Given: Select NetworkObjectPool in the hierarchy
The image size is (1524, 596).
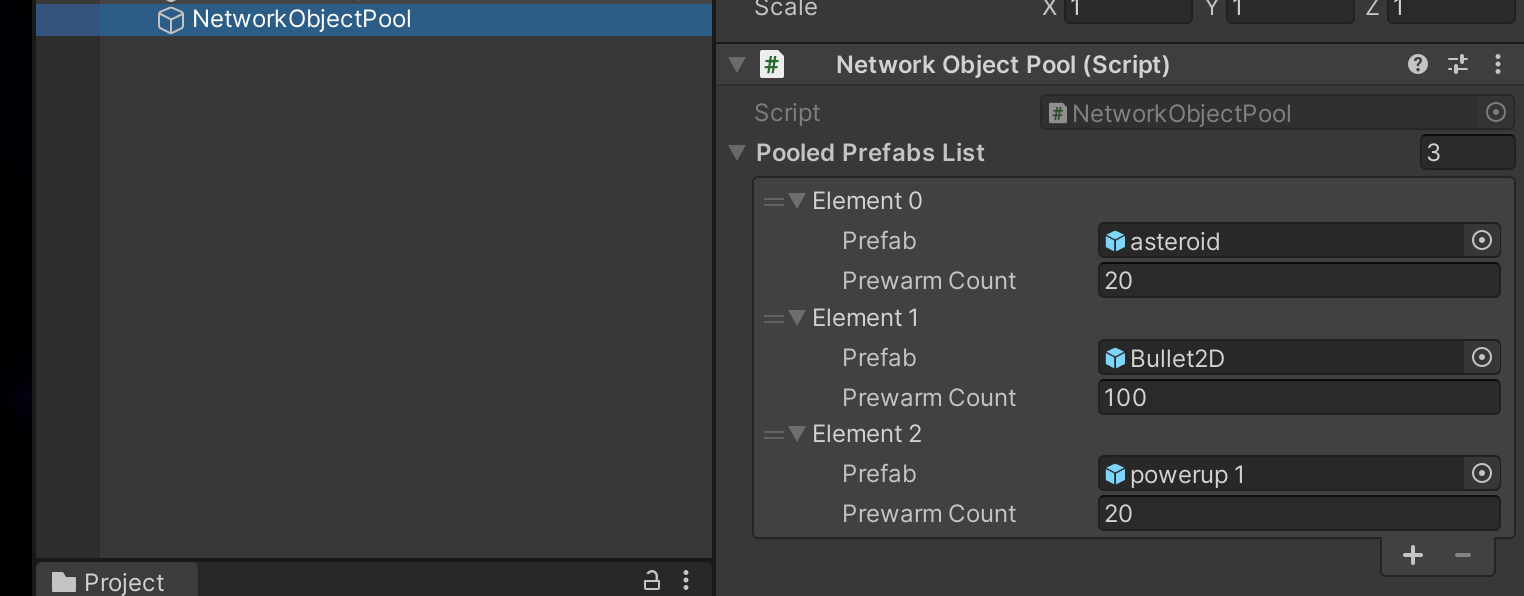Looking at the screenshot, I should (300, 19).
